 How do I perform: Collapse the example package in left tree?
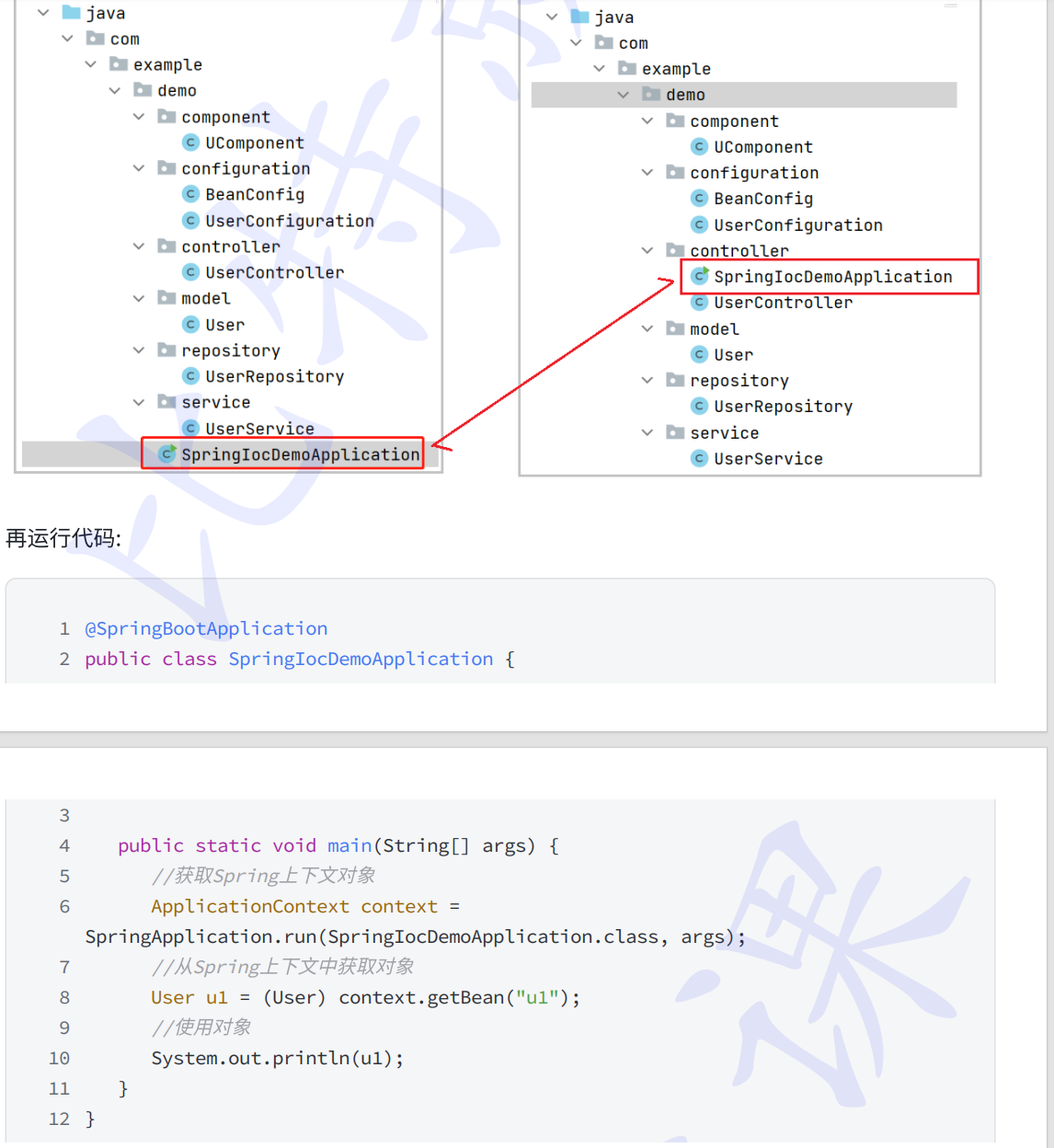click(x=90, y=64)
